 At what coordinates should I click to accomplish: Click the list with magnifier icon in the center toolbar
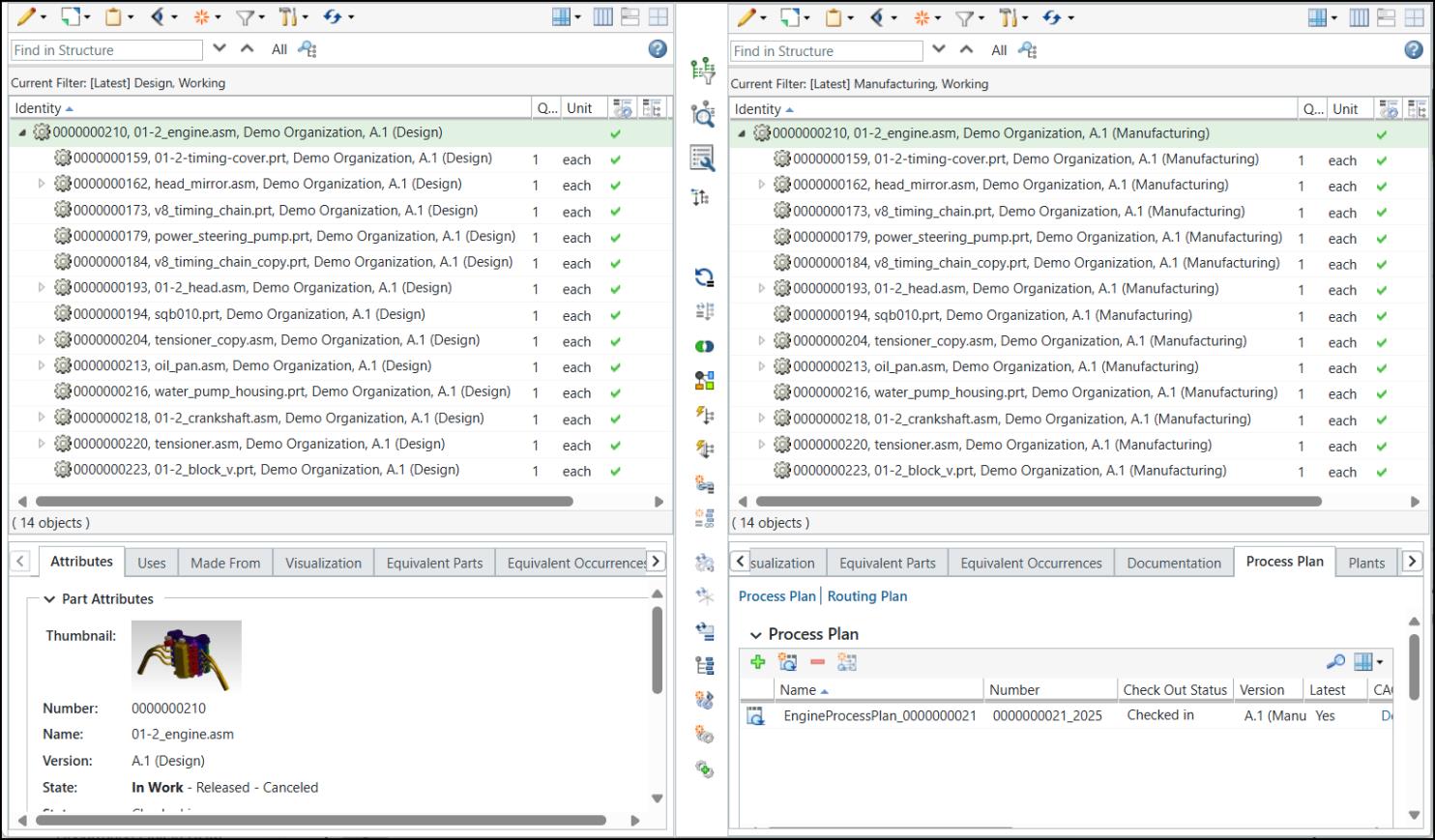(703, 158)
